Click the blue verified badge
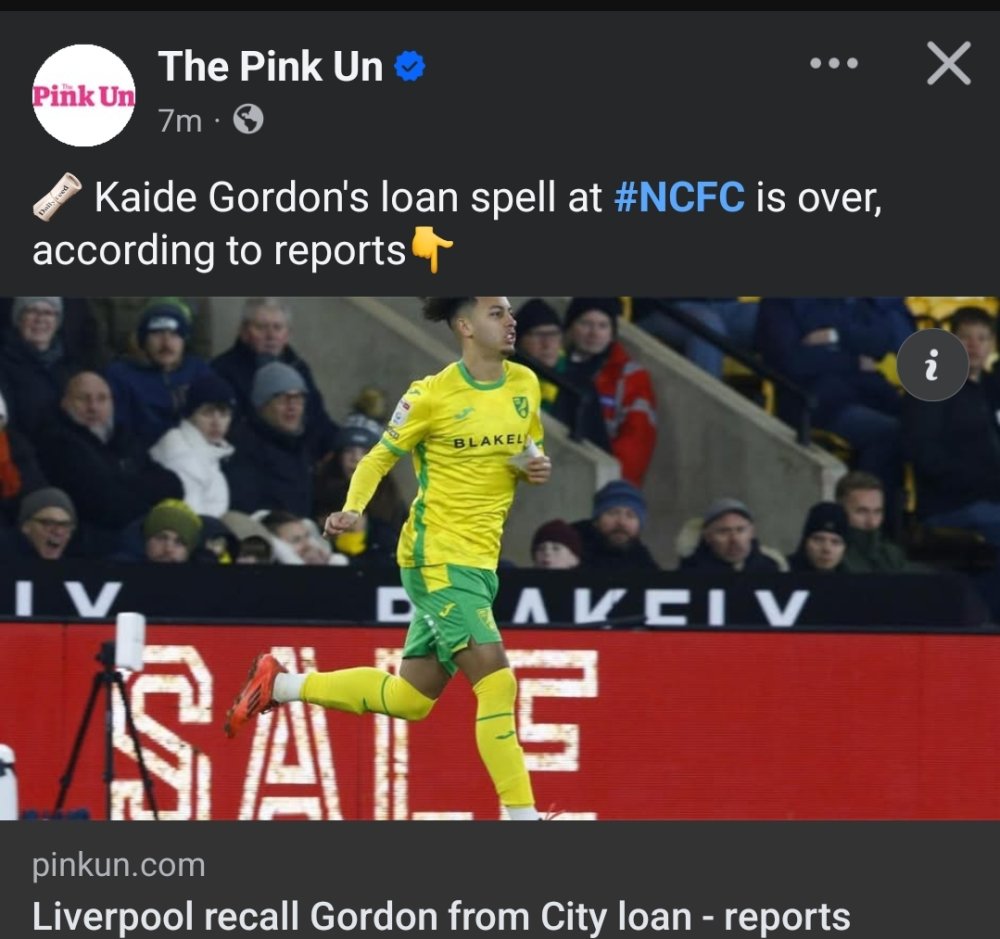The height and width of the screenshot is (939, 1000). (409, 66)
